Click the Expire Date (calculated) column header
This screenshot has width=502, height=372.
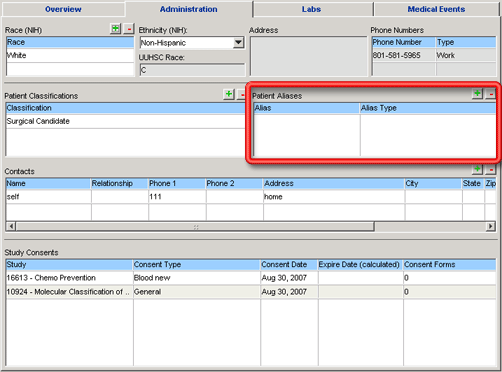[361, 265]
